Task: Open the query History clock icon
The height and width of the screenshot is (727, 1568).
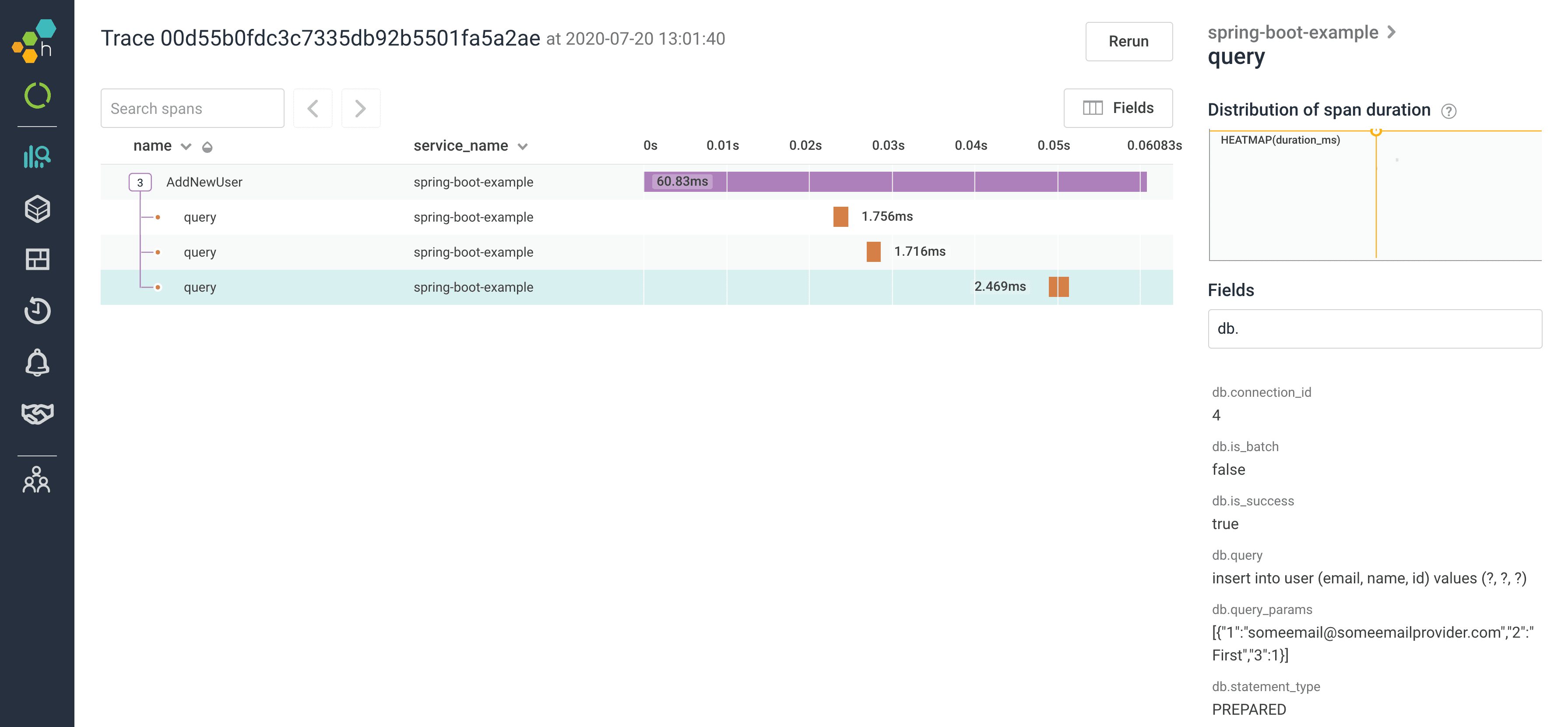Action: 37,311
